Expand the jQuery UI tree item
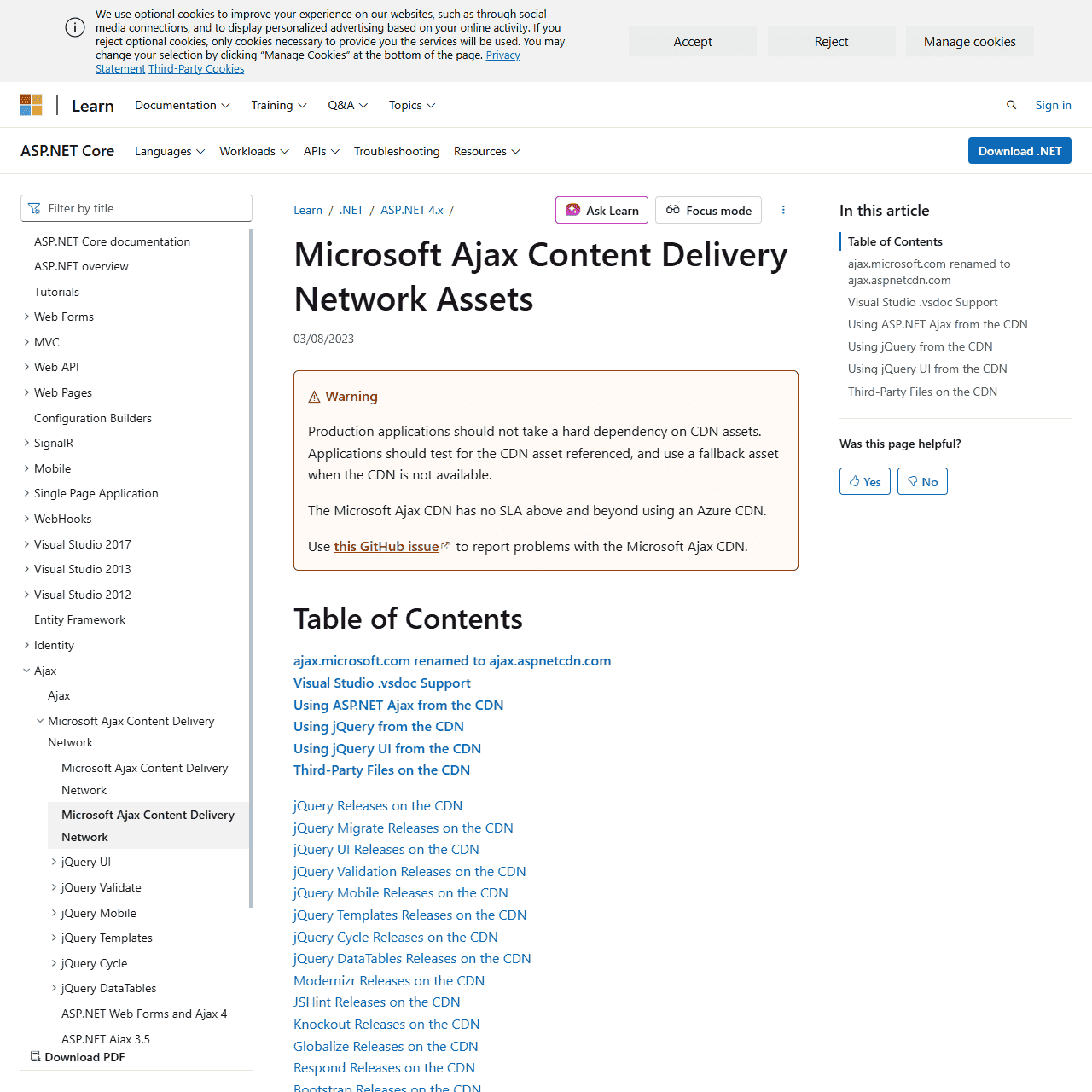 click(x=54, y=862)
